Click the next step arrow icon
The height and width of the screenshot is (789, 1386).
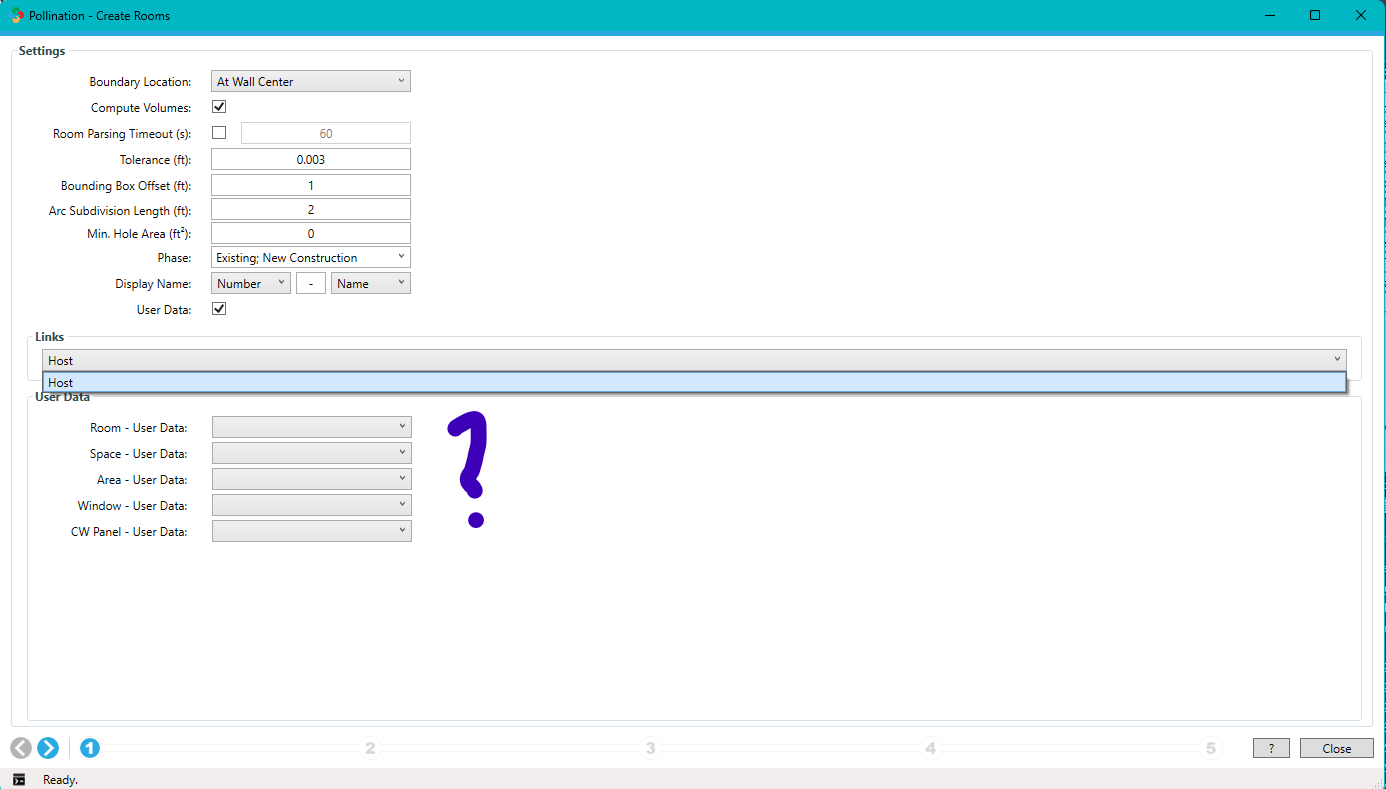[x=48, y=748]
